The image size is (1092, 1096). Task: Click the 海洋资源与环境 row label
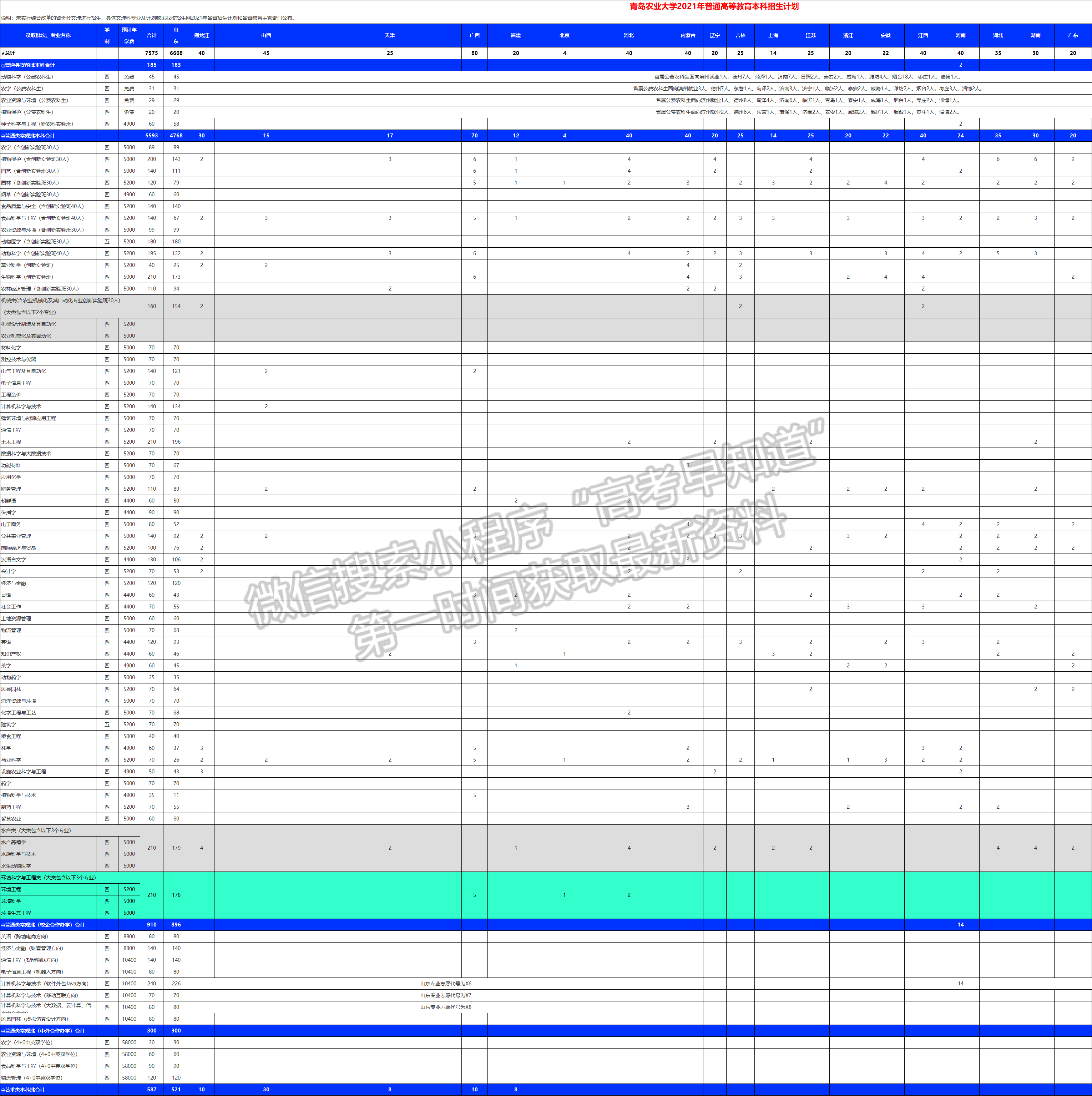19,701
